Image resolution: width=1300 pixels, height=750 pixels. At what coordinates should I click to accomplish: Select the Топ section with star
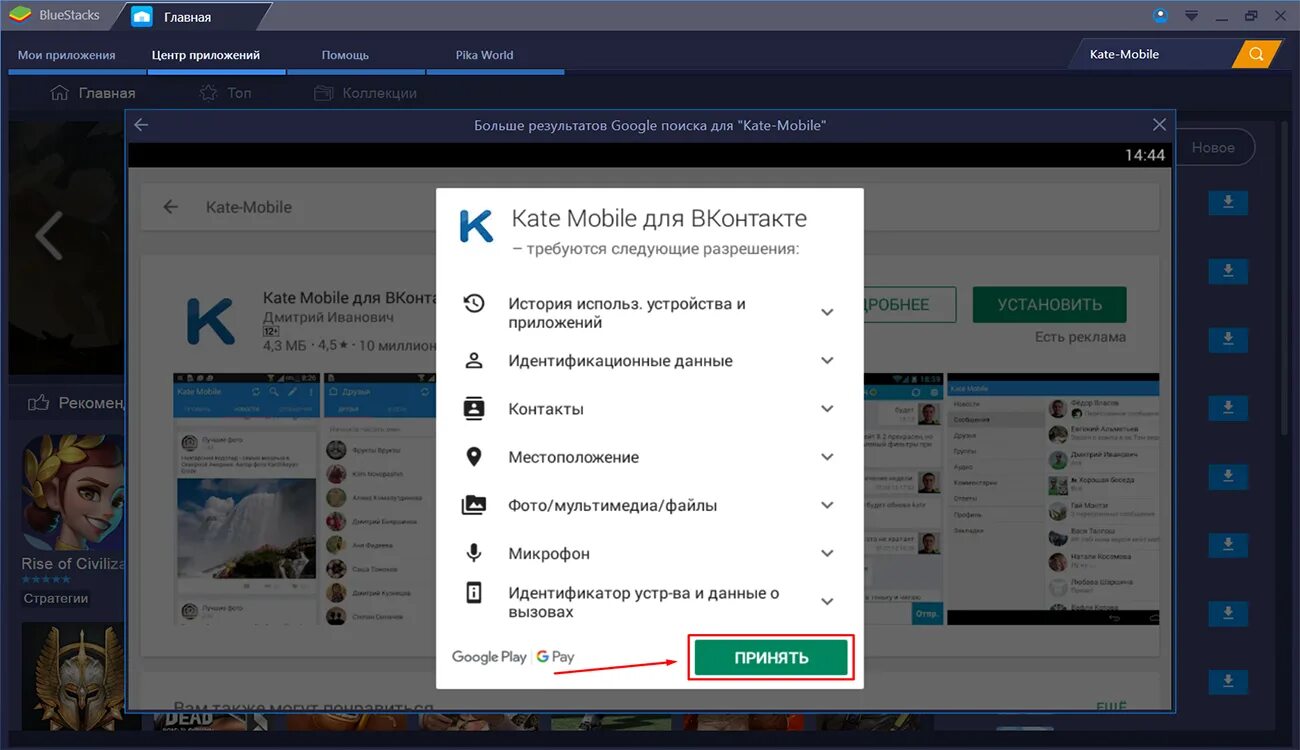(225, 93)
